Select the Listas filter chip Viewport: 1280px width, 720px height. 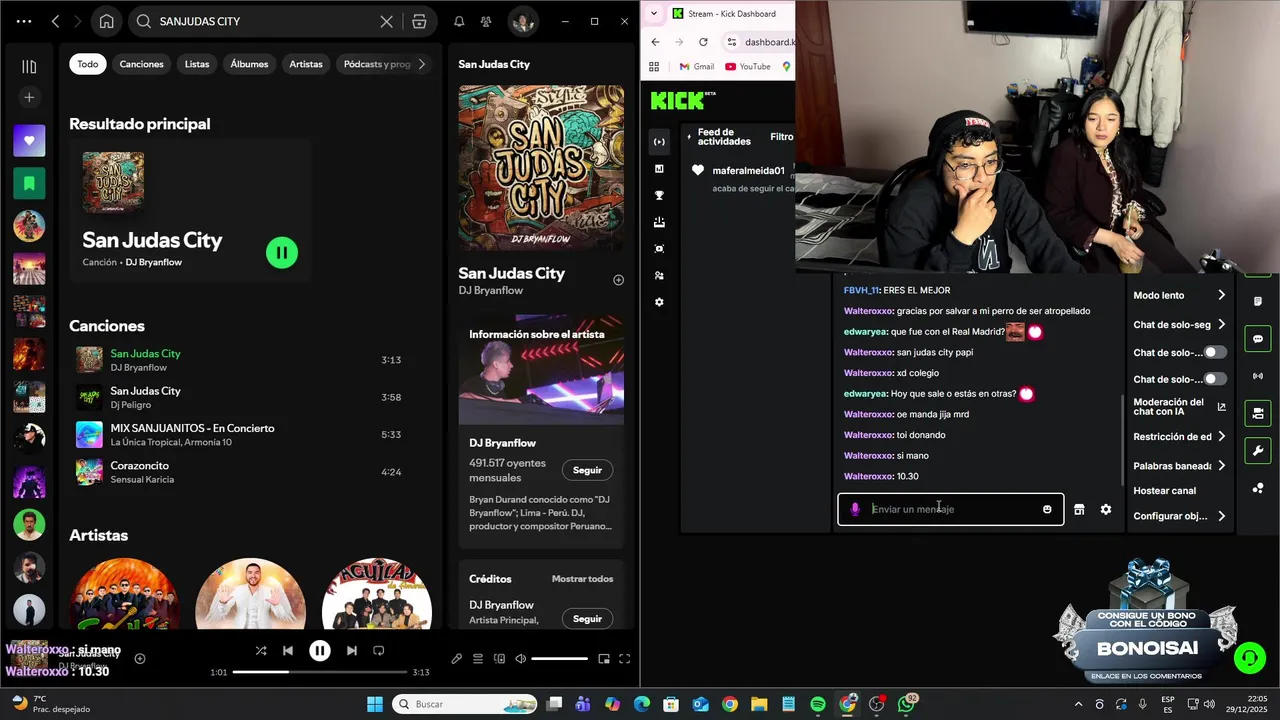coord(197,64)
